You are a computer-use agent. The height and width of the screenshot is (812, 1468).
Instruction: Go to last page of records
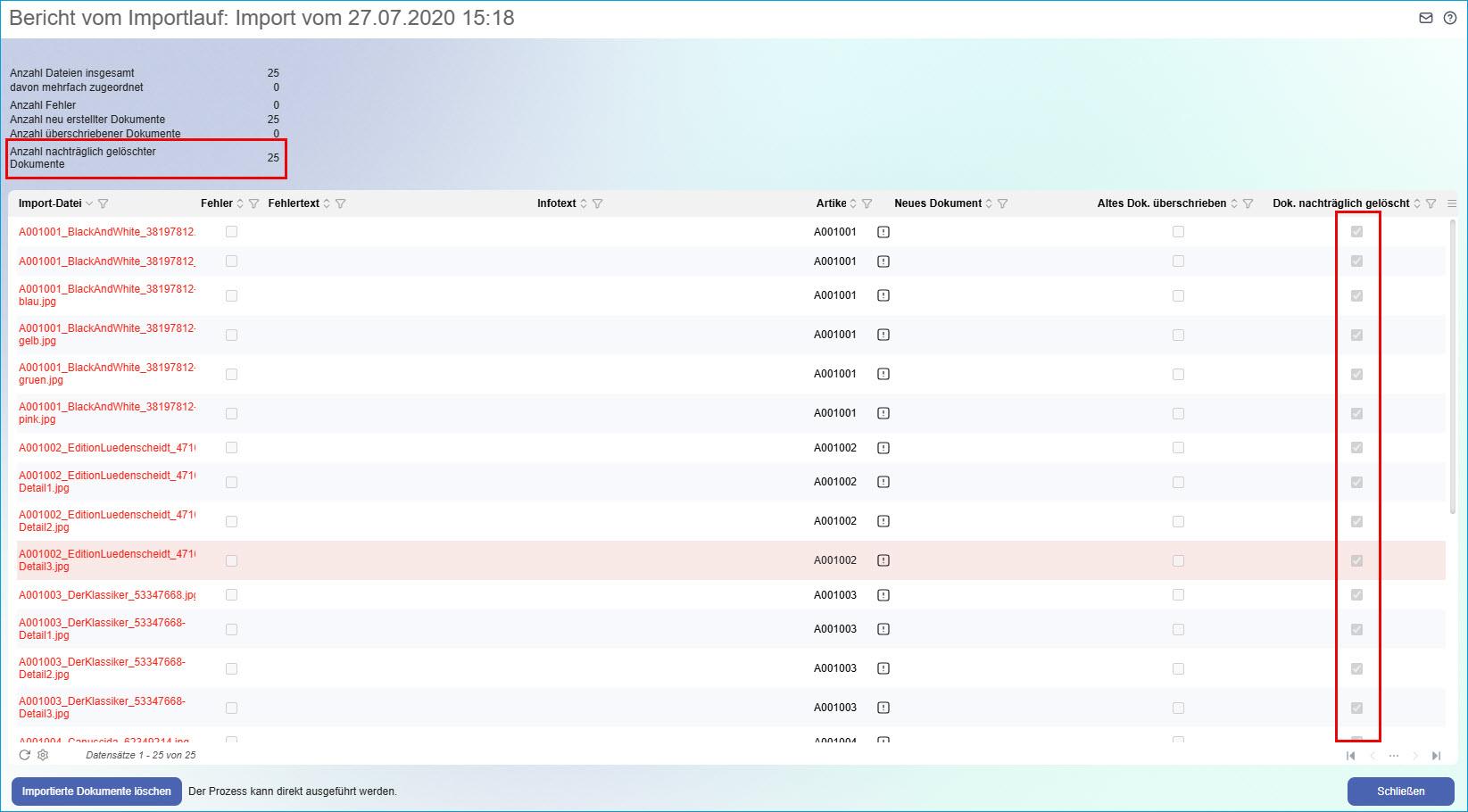click(x=1437, y=756)
